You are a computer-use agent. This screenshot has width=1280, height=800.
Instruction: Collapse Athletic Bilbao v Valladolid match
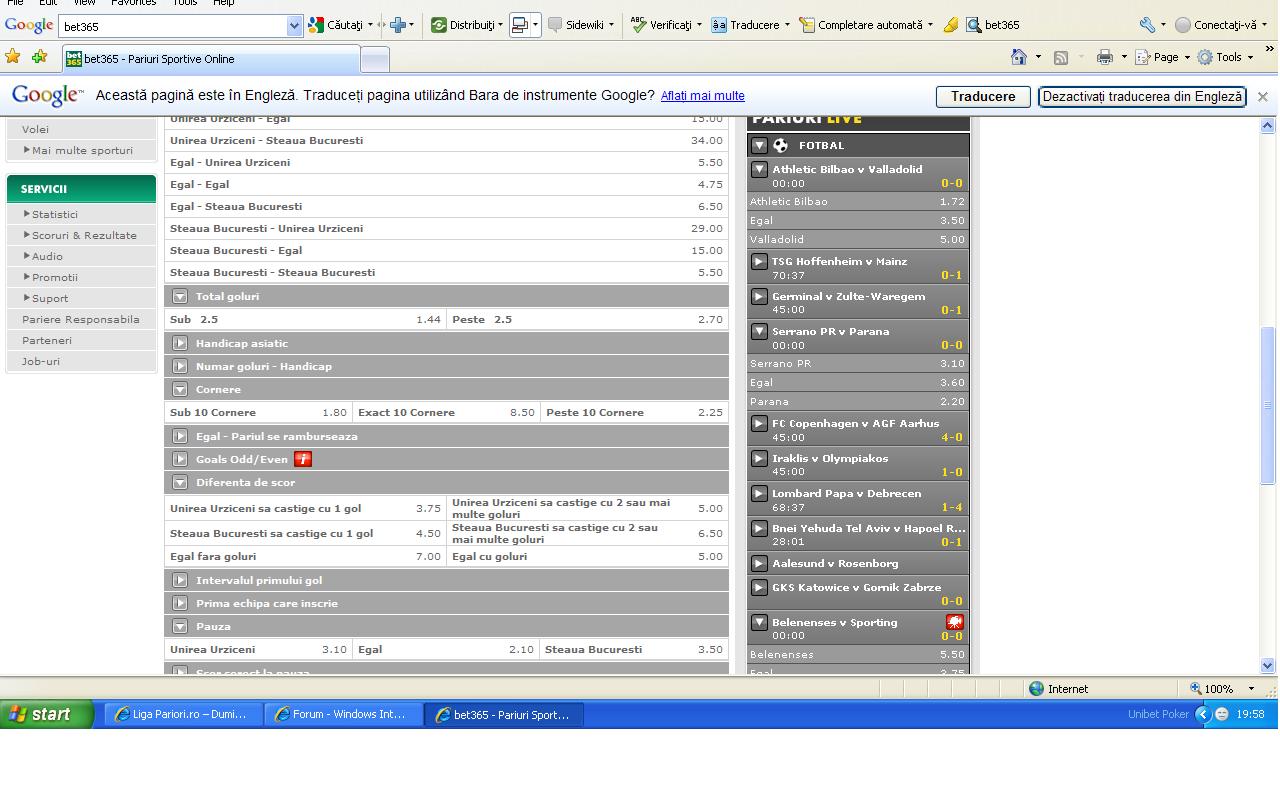pyautogui.click(x=759, y=169)
